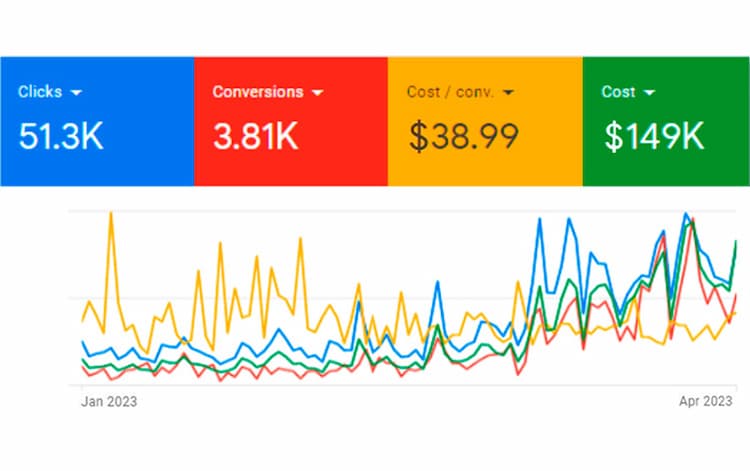
Task: Click the Clicks label text
Action: (x=40, y=92)
